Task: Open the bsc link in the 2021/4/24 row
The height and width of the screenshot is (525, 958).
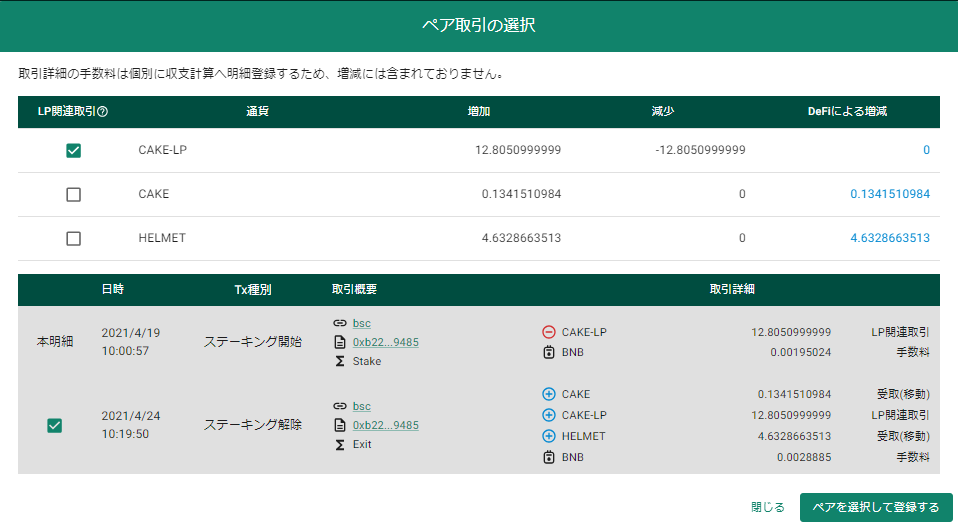Action: point(362,406)
